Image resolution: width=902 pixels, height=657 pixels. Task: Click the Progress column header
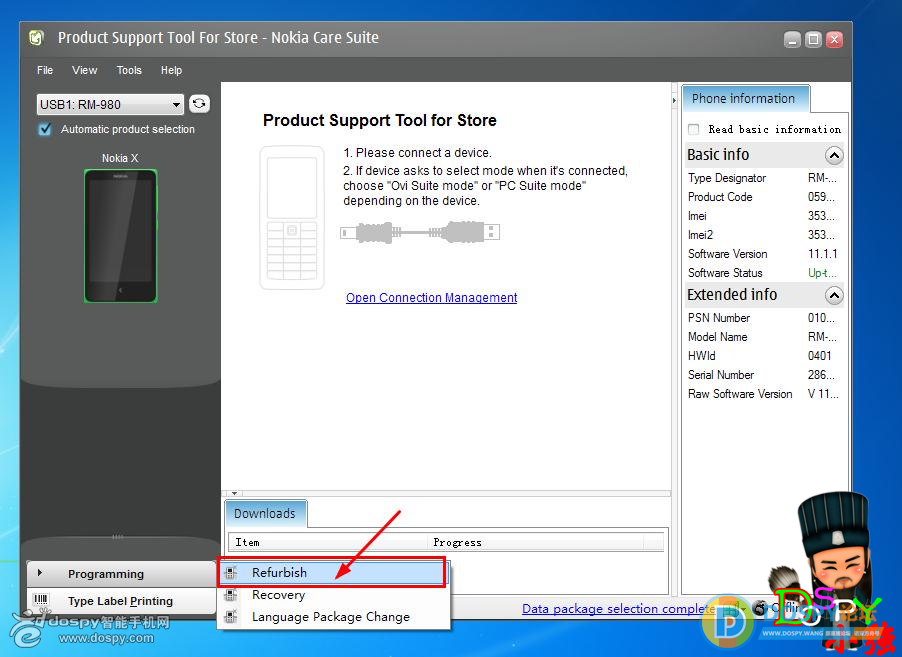(x=535, y=542)
